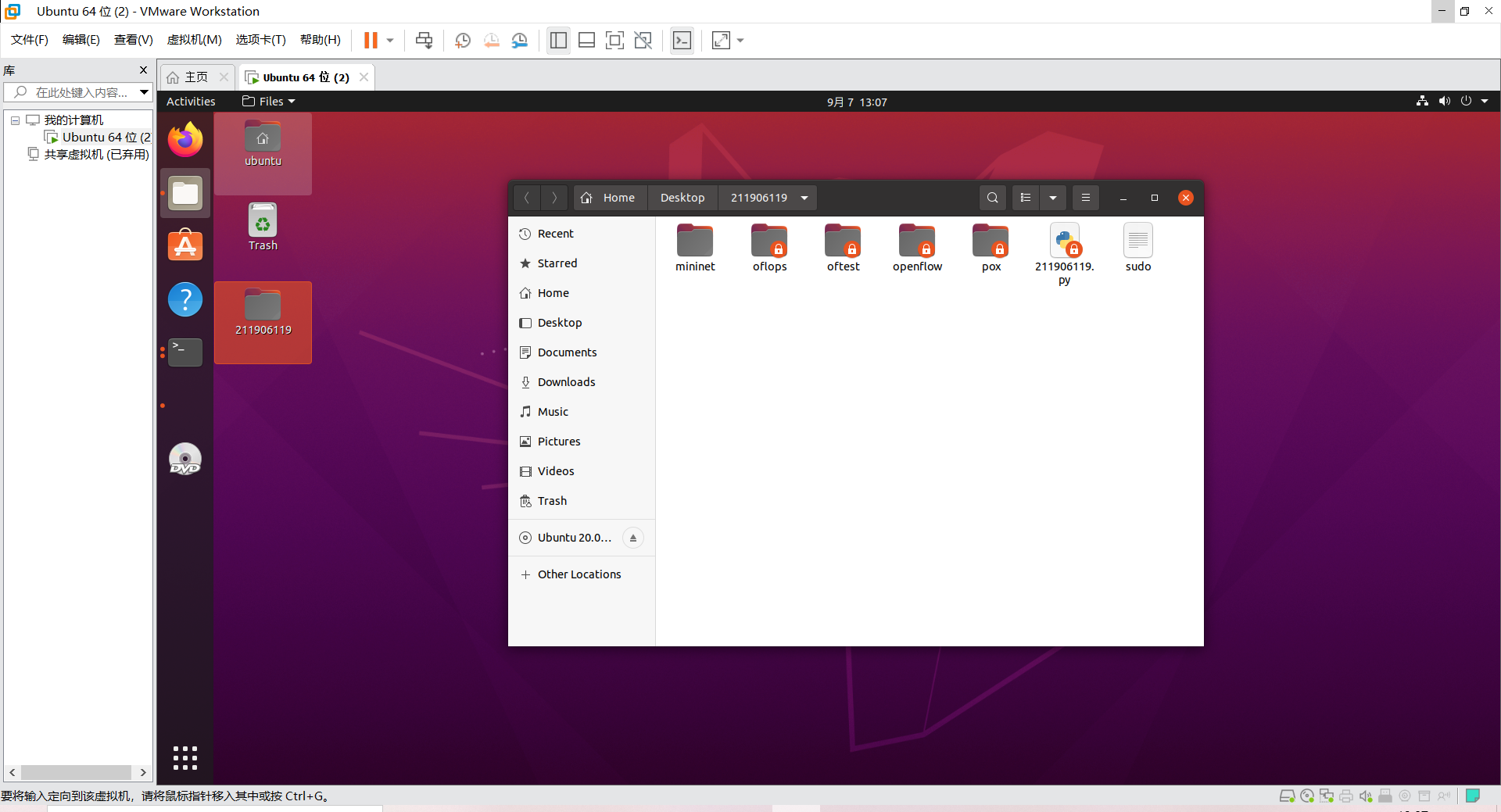Open the power options dropdown arrow
Screen dimensions: 1501x812
click(x=389, y=40)
